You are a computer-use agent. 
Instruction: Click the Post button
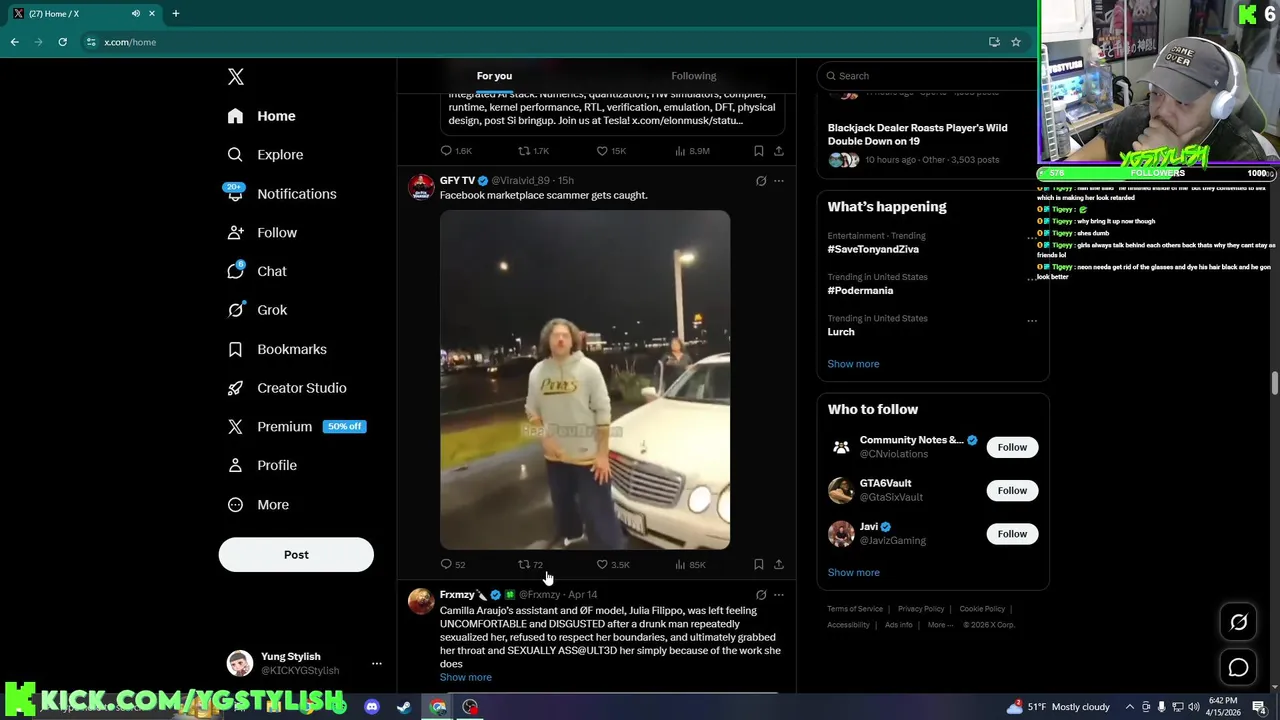tap(296, 555)
